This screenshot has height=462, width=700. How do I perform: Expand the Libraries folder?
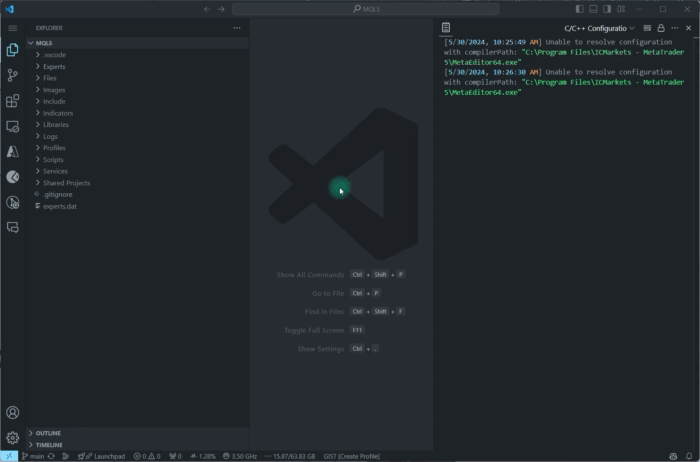[137, 125]
